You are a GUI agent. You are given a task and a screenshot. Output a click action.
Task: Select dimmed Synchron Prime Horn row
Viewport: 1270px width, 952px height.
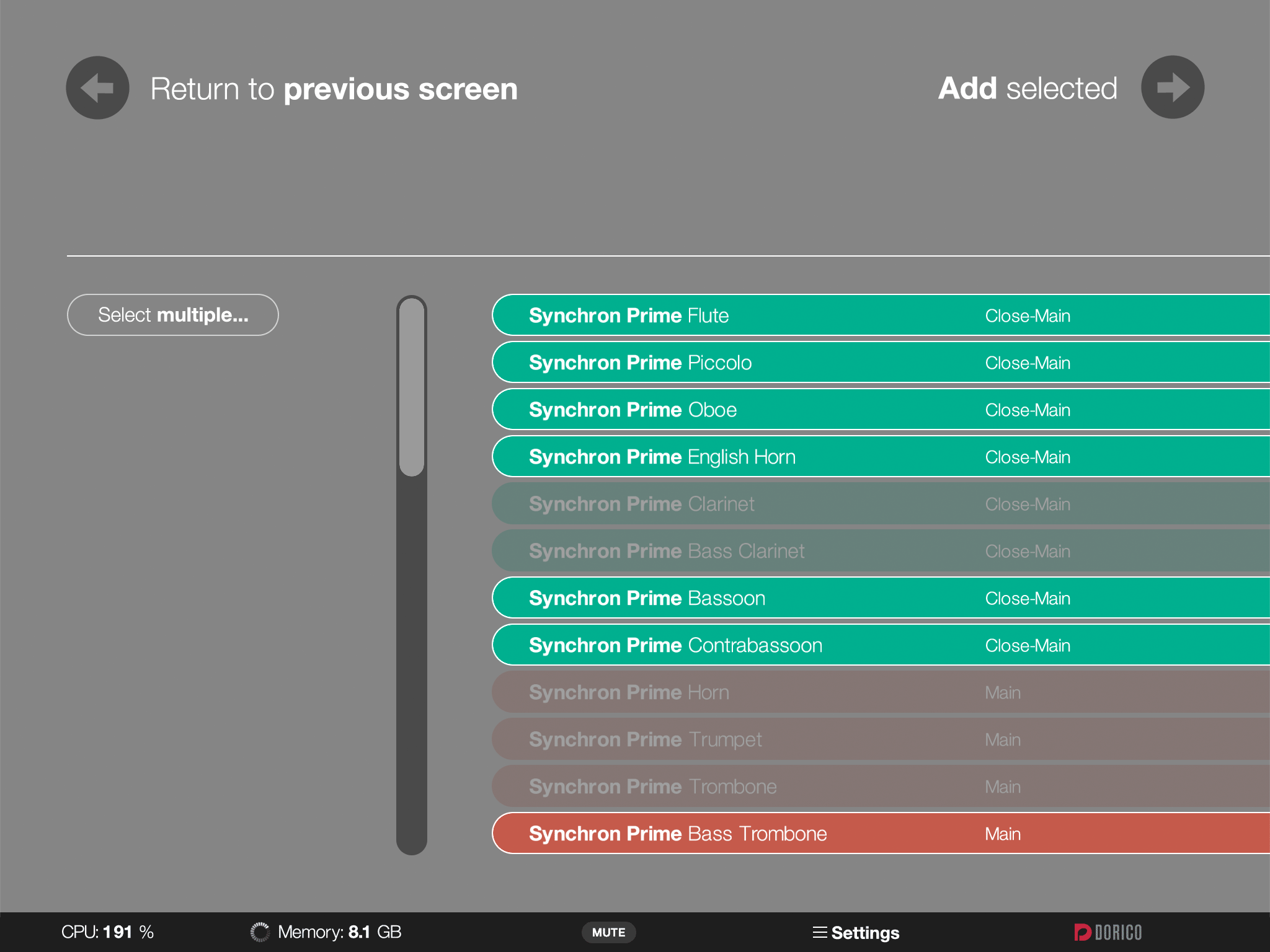coord(881,692)
